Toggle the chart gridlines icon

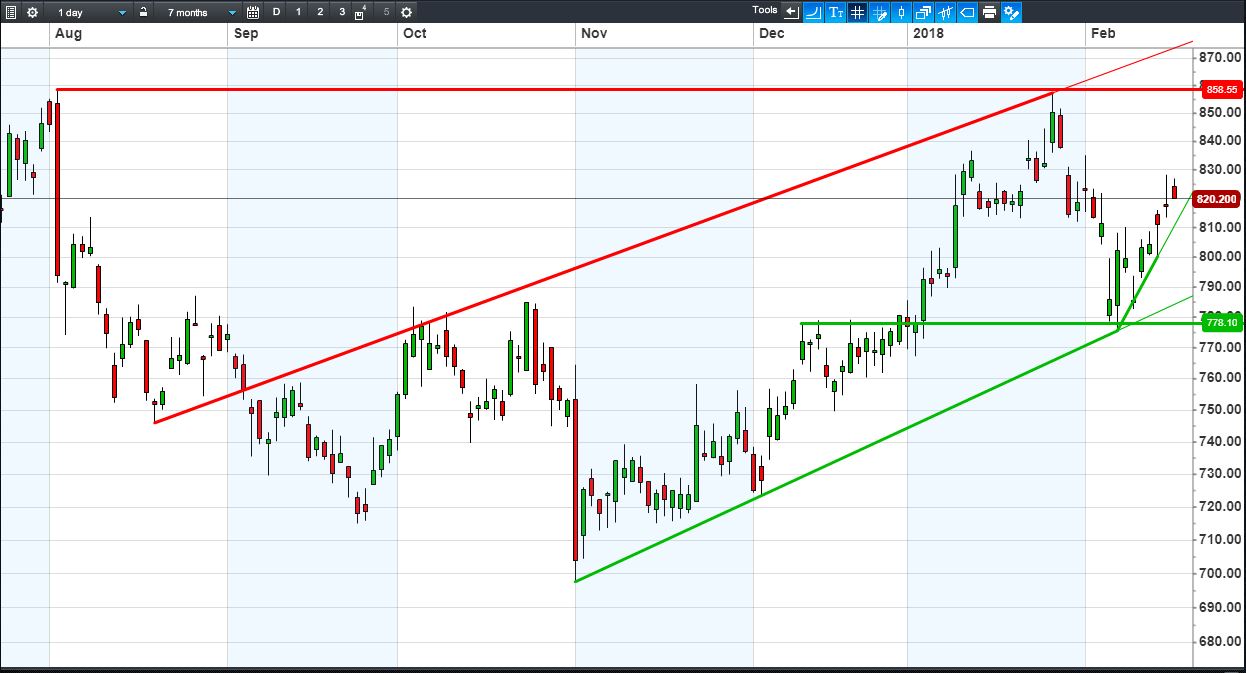857,12
